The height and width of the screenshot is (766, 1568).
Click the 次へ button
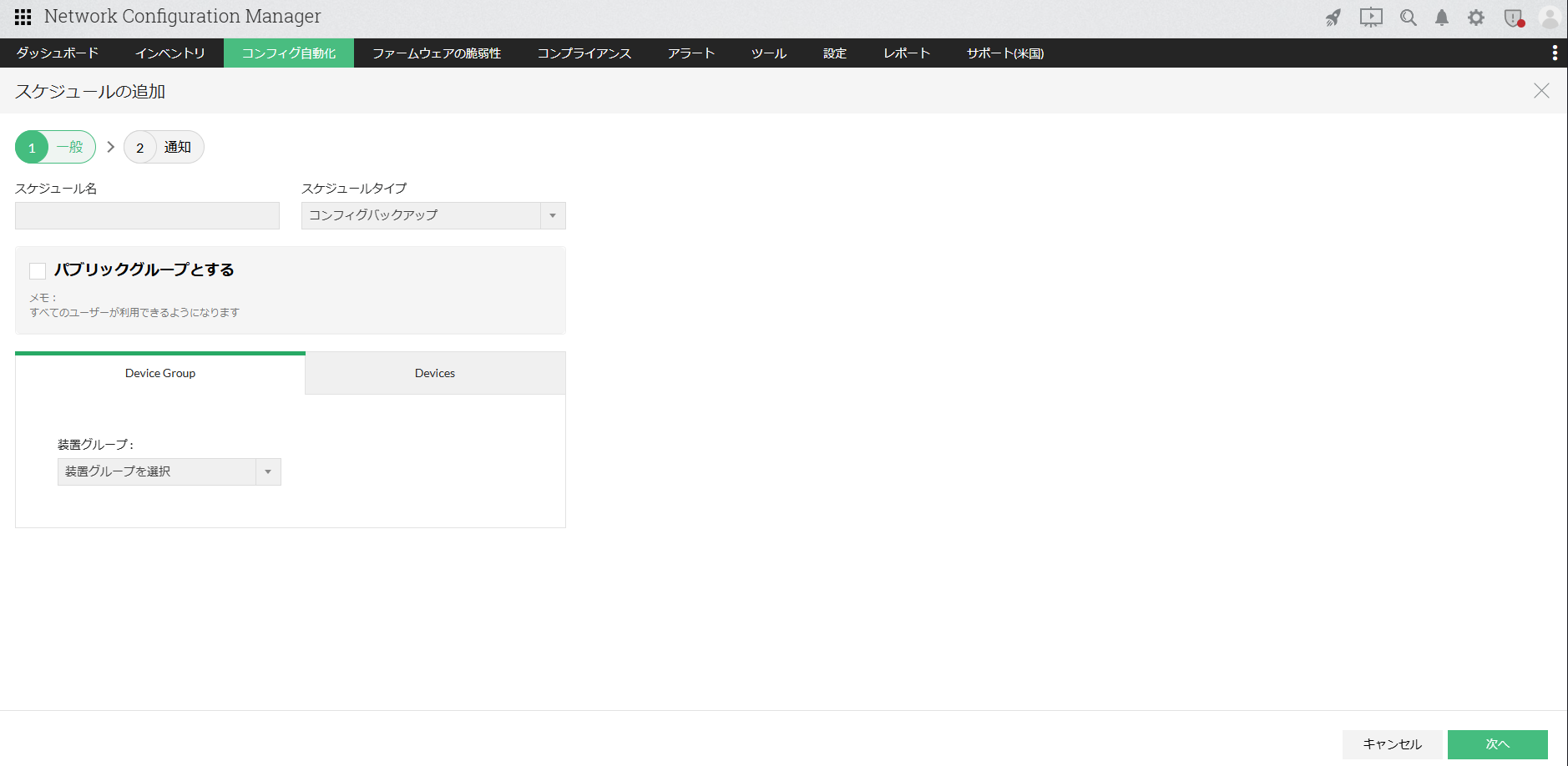(x=1498, y=744)
